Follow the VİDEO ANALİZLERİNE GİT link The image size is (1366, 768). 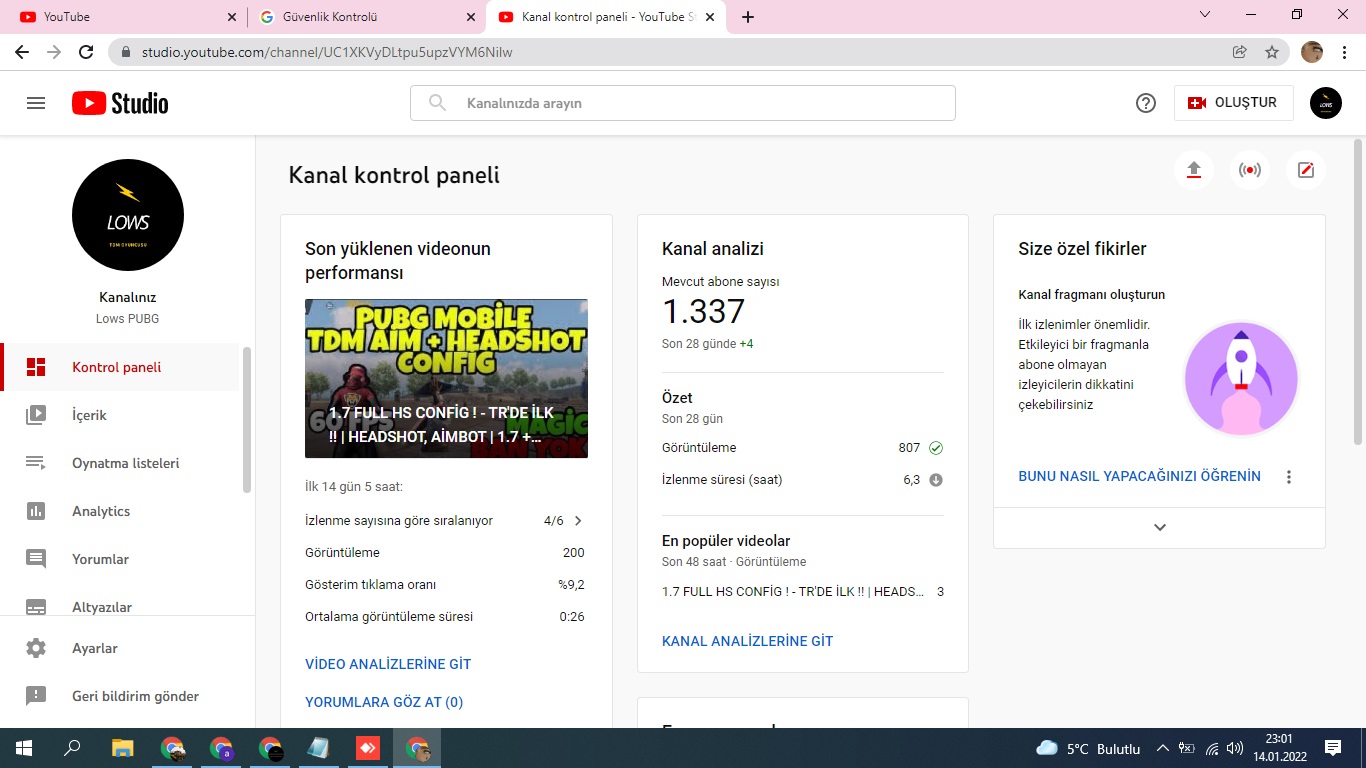pos(388,664)
